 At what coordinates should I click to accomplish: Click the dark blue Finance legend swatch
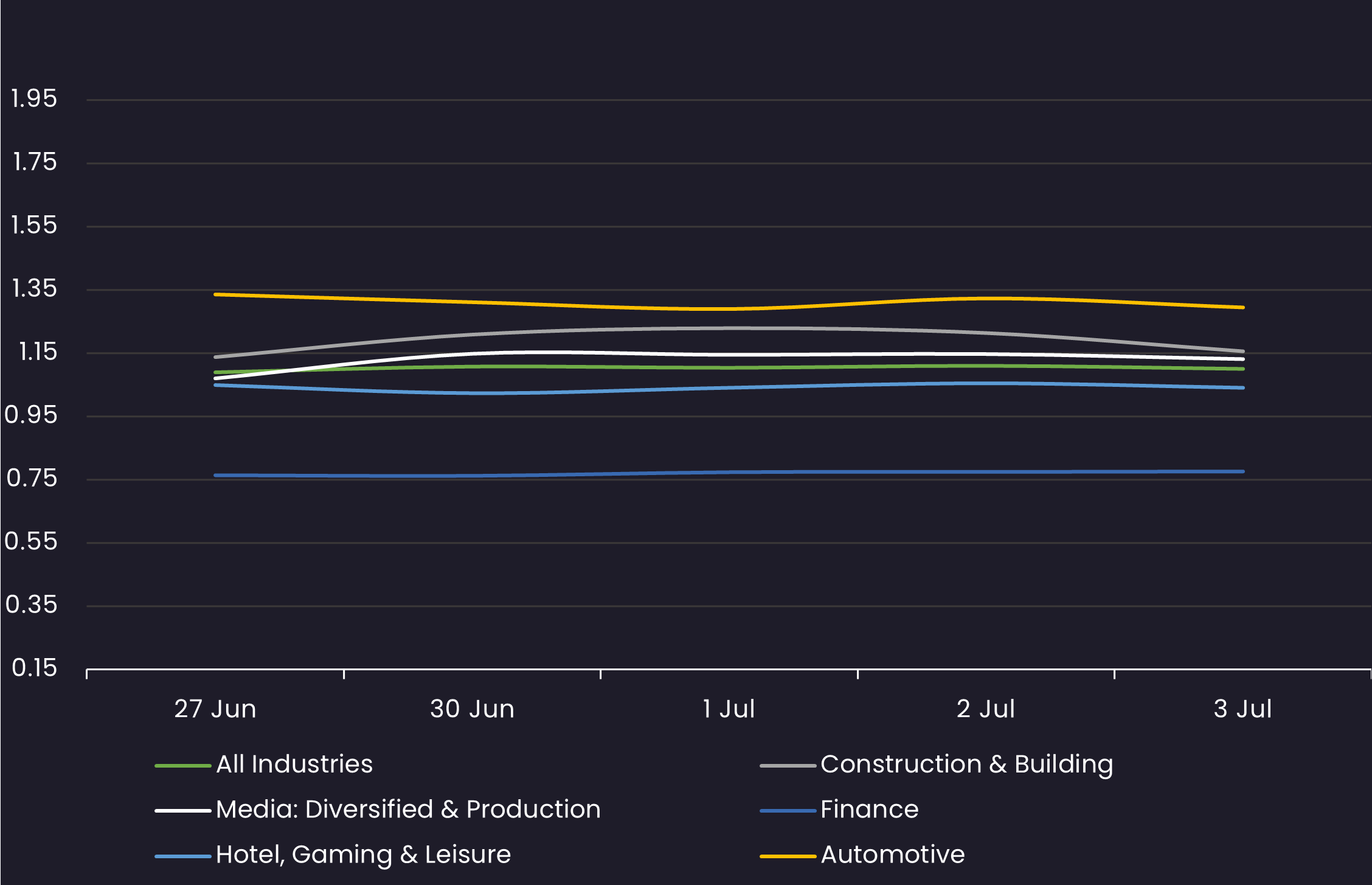tap(788, 811)
